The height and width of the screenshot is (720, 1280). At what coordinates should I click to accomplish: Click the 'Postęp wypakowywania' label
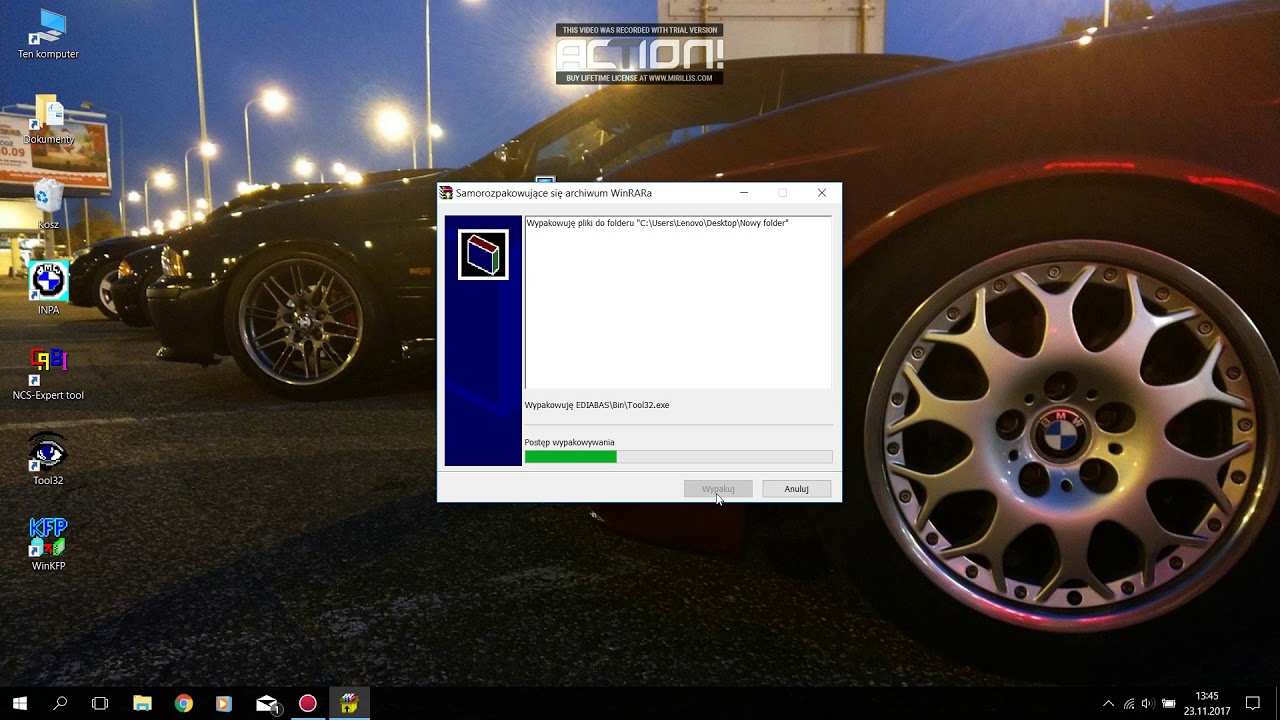(x=569, y=442)
